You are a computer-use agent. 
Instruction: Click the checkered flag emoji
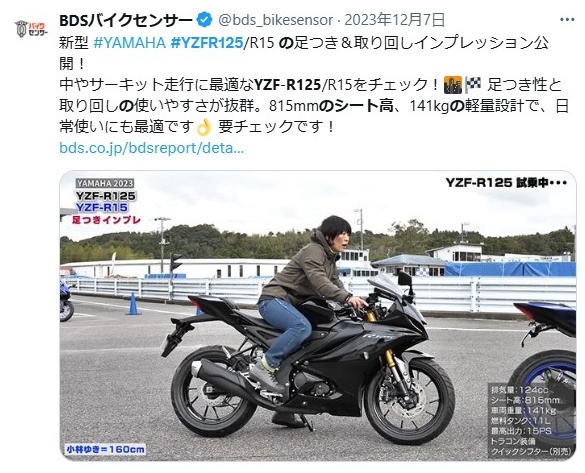pos(473,85)
